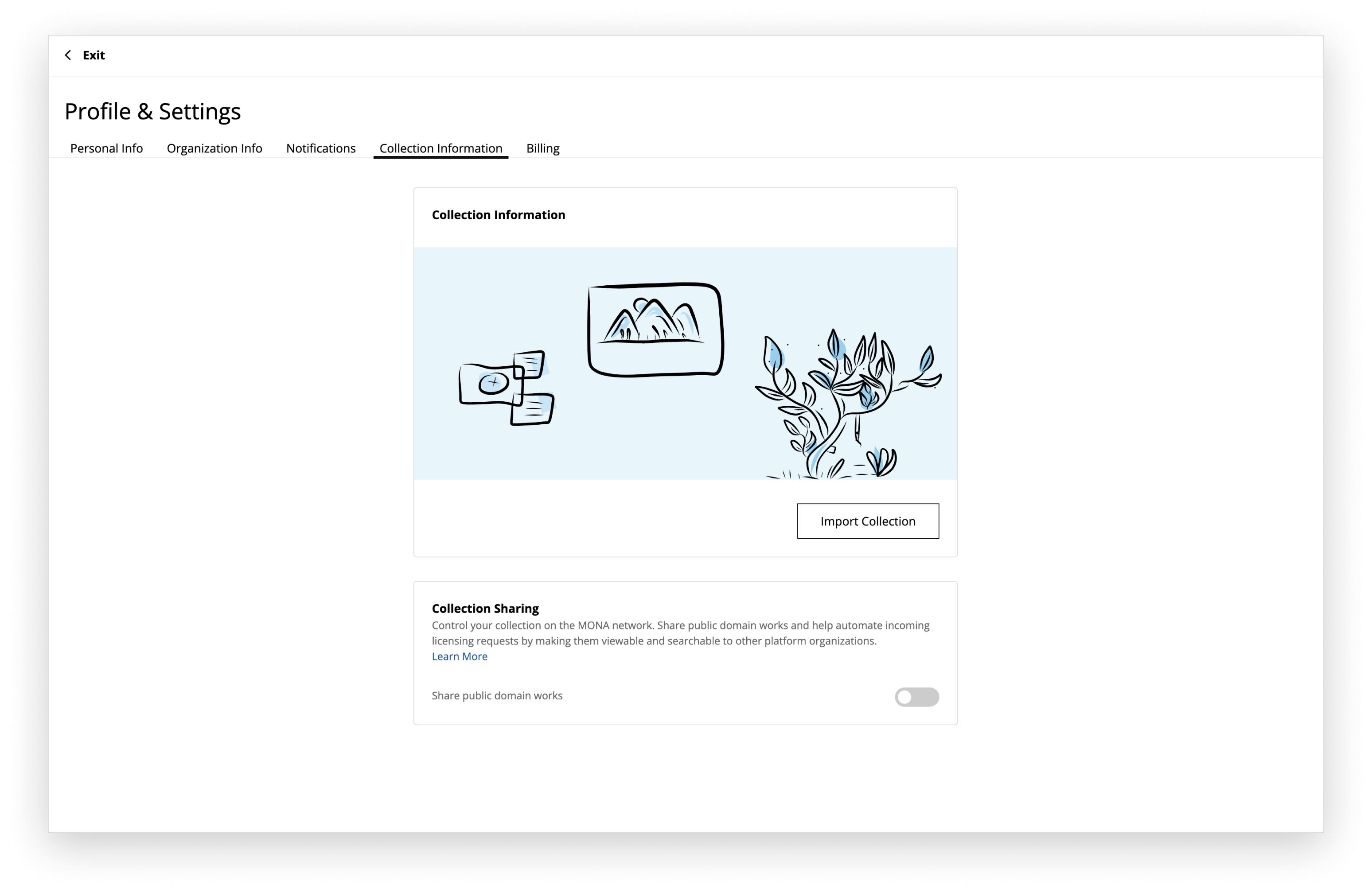Open the Personal Info tab
Screen dimensions: 1372x893
[107, 148]
